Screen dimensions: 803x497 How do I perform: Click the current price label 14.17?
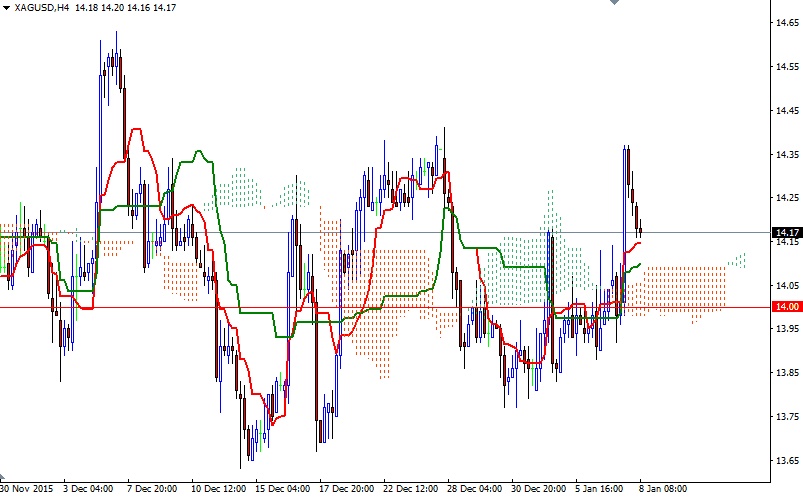tap(787, 233)
